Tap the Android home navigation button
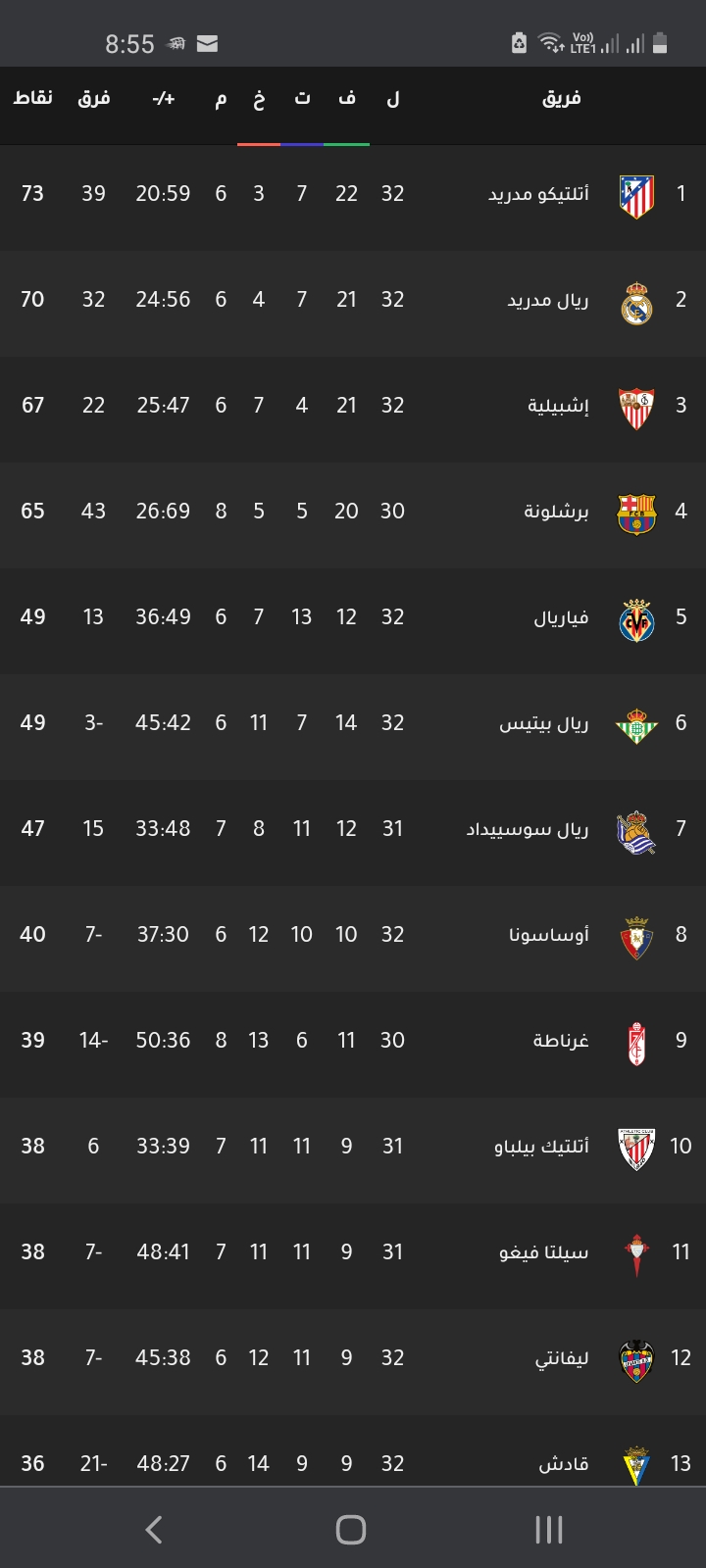The height and width of the screenshot is (1568, 706). point(351,1529)
